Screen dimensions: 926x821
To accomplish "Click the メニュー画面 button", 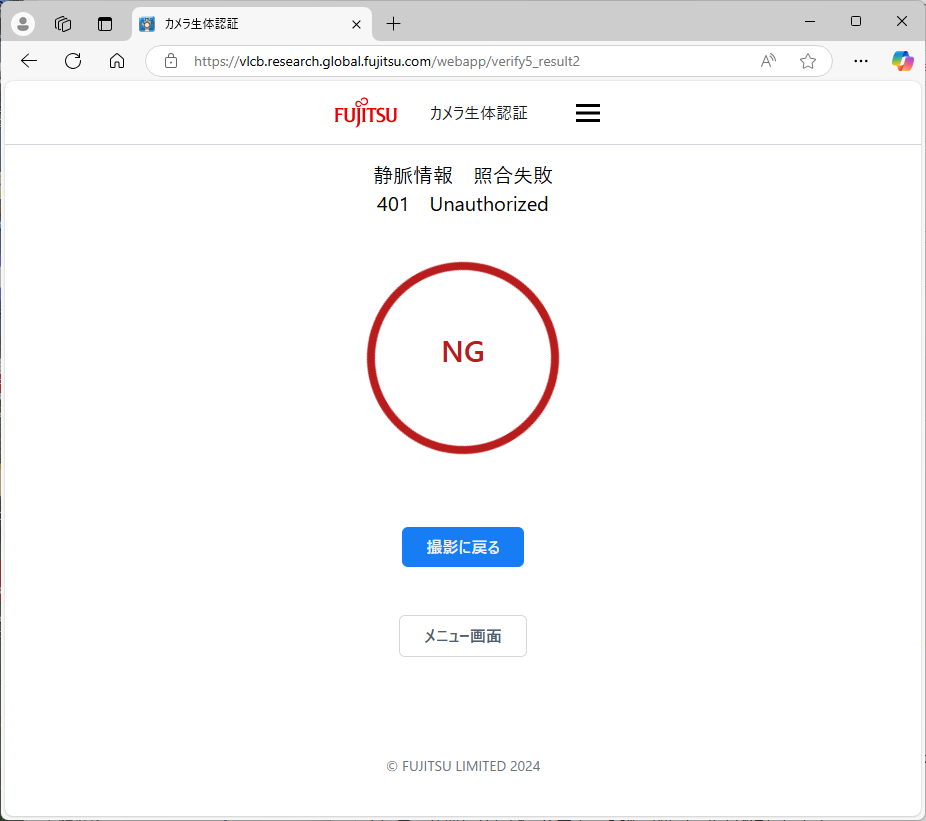I will (463, 636).
